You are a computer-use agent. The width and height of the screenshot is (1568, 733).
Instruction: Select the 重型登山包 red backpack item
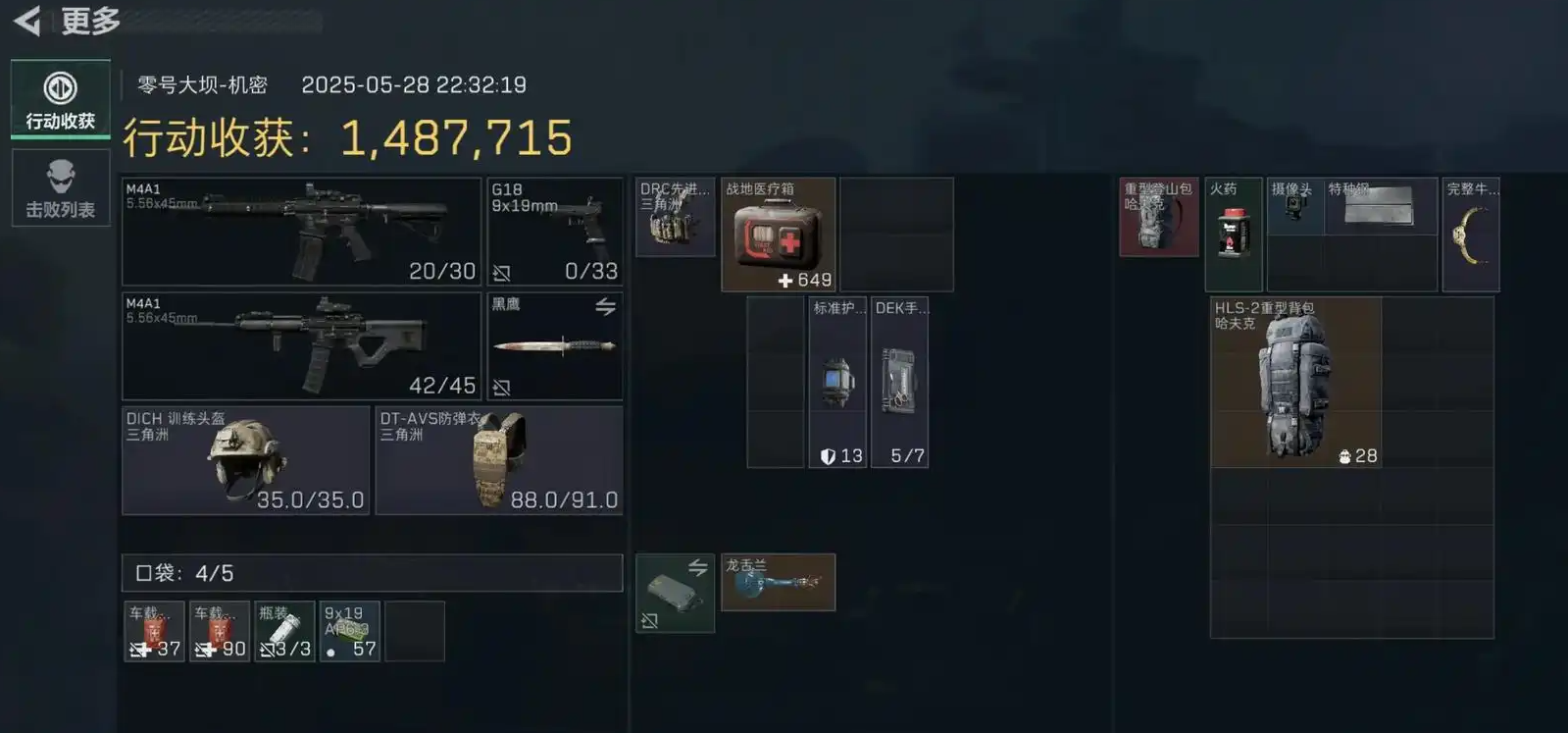(x=1159, y=217)
